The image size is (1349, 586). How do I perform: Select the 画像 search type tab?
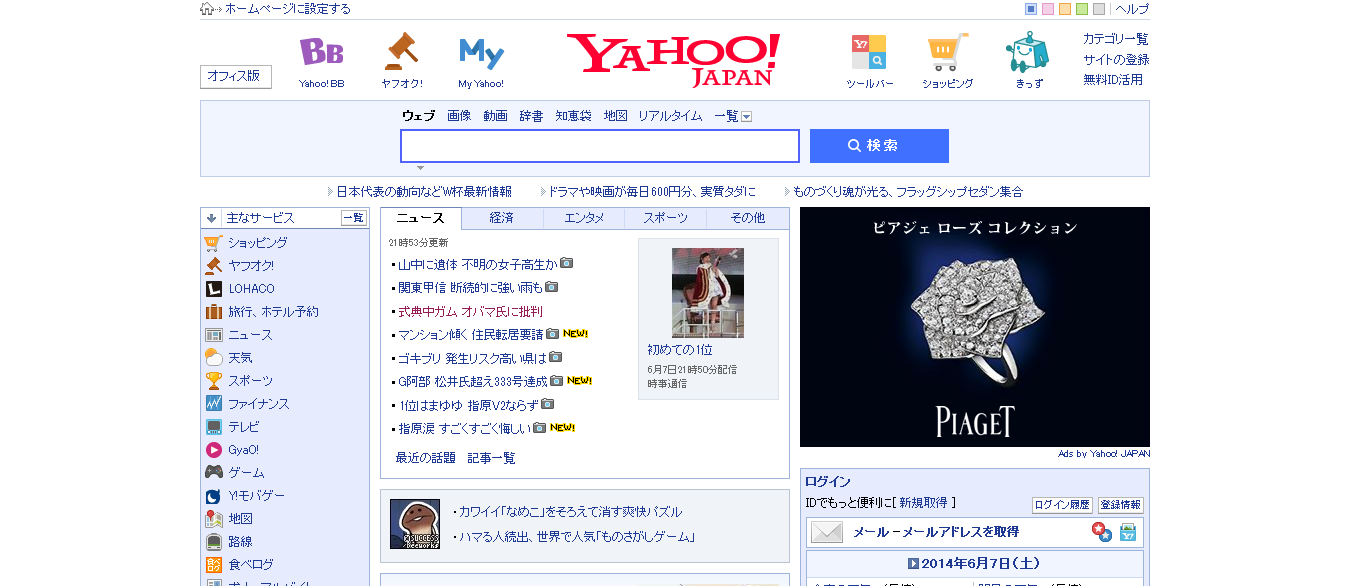point(459,116)
